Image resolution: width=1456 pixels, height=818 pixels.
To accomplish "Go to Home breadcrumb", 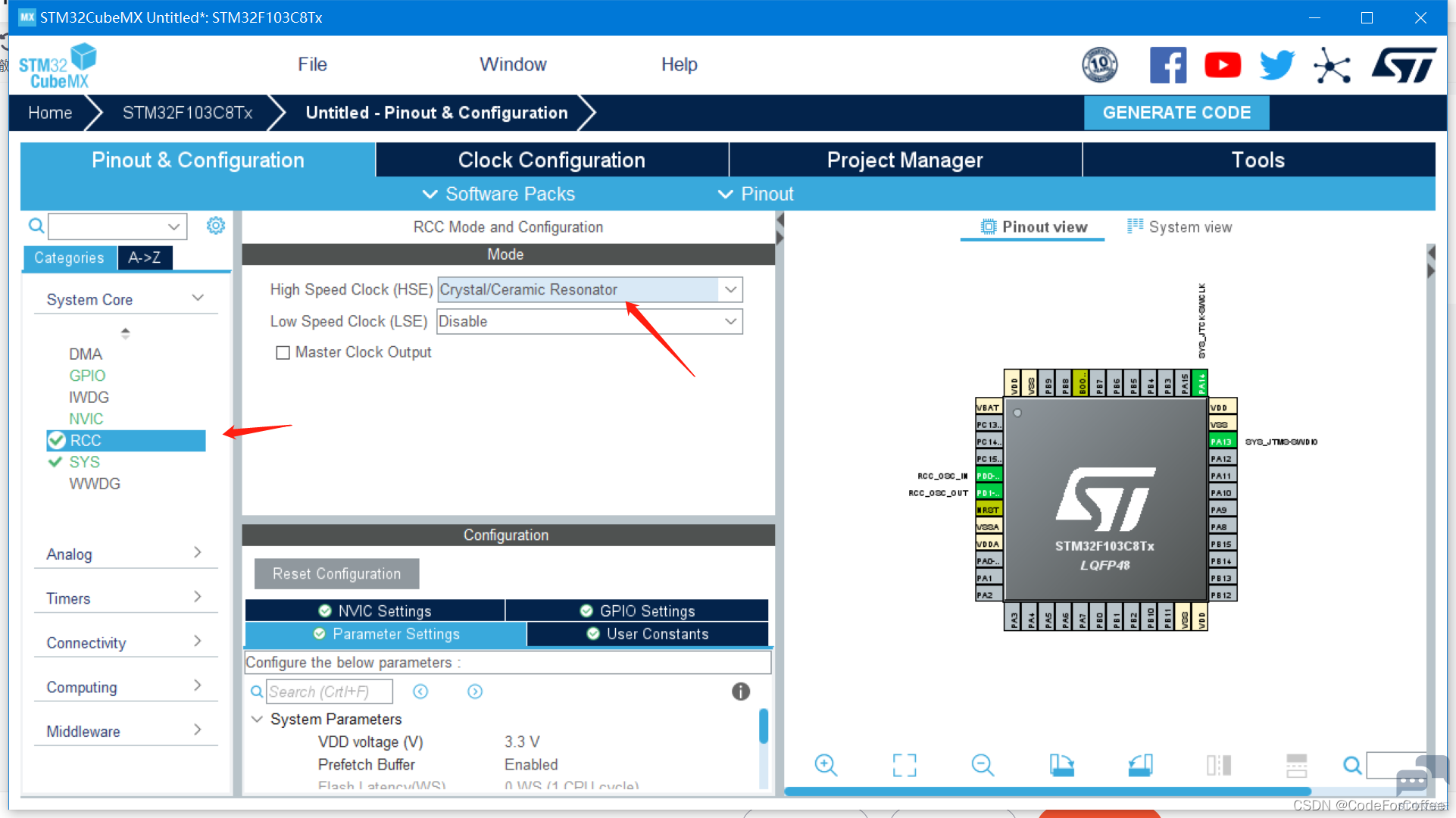I will (x=50, y=113).
